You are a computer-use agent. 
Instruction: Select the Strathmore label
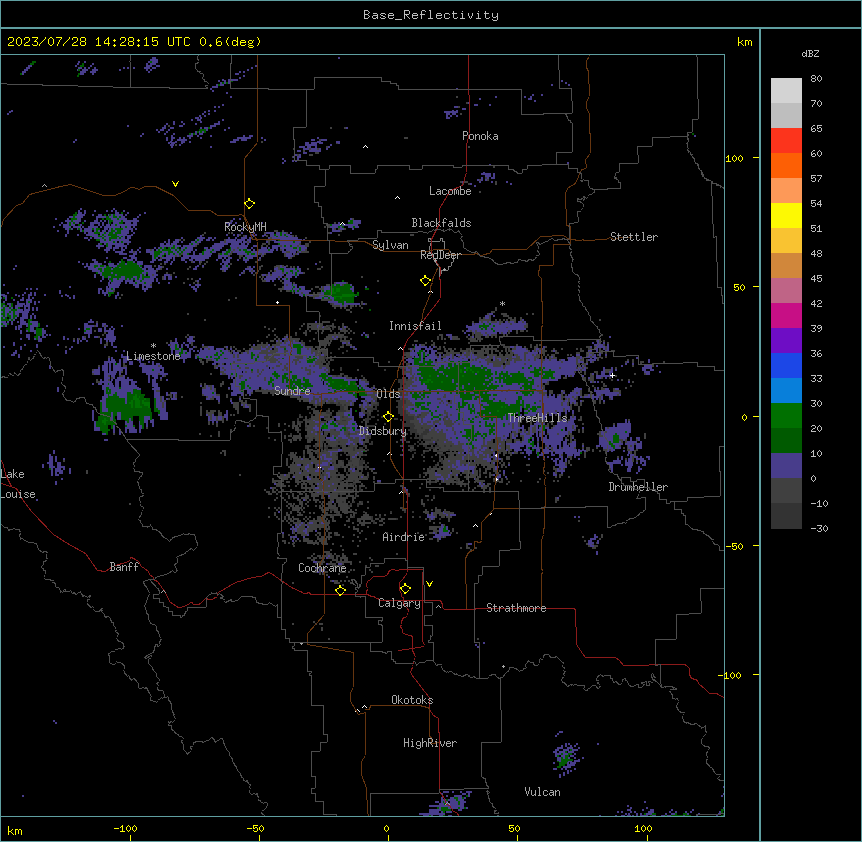coord(516,608)
